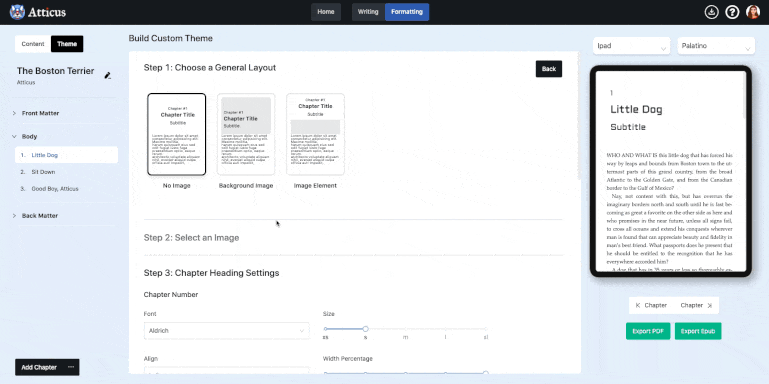The height and width of the screenshot is (384, 769).
Task: Click the Little Dog title in preview
Action: (636, 109)
